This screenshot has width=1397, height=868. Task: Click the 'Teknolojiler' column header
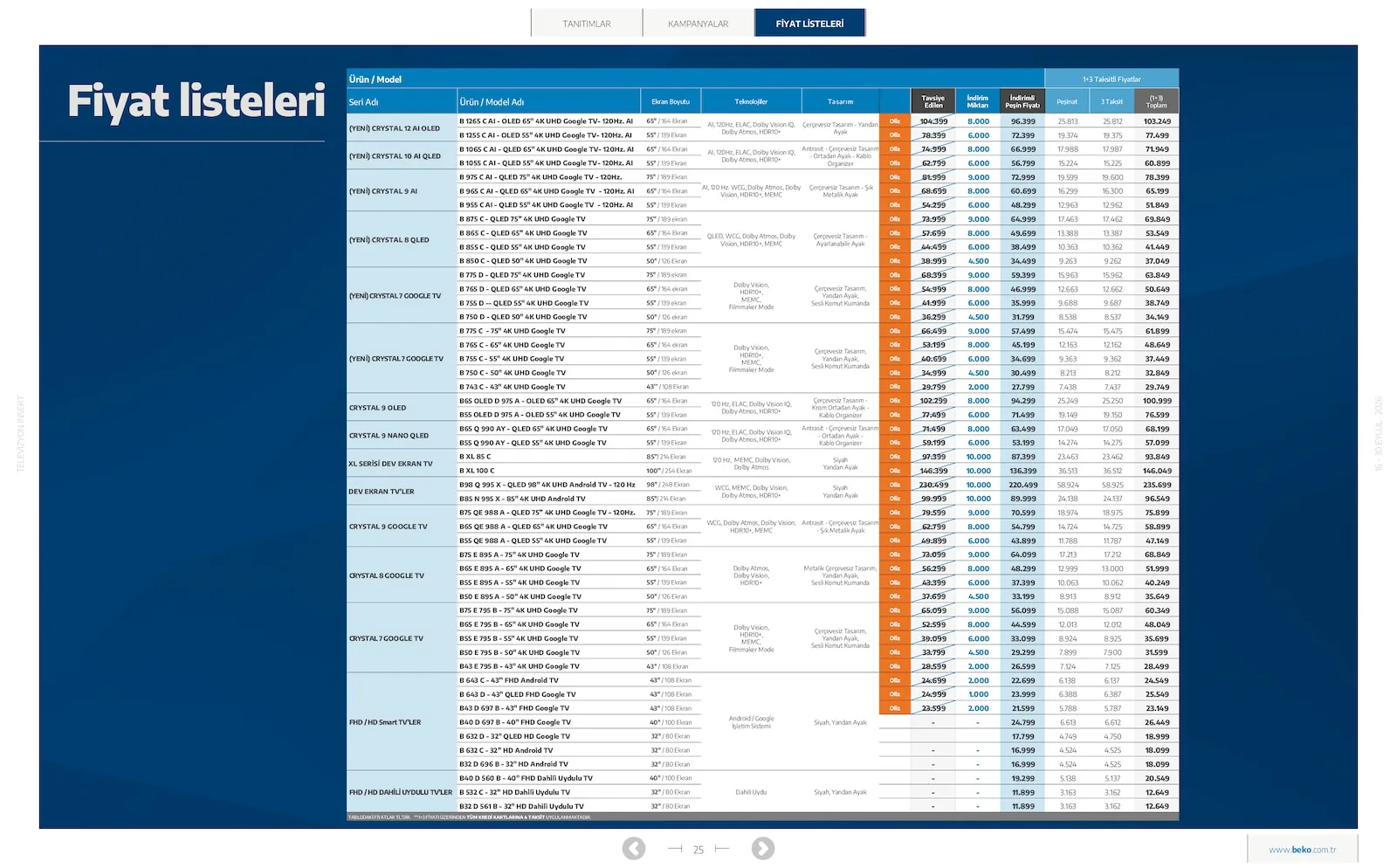click(751, 102)
